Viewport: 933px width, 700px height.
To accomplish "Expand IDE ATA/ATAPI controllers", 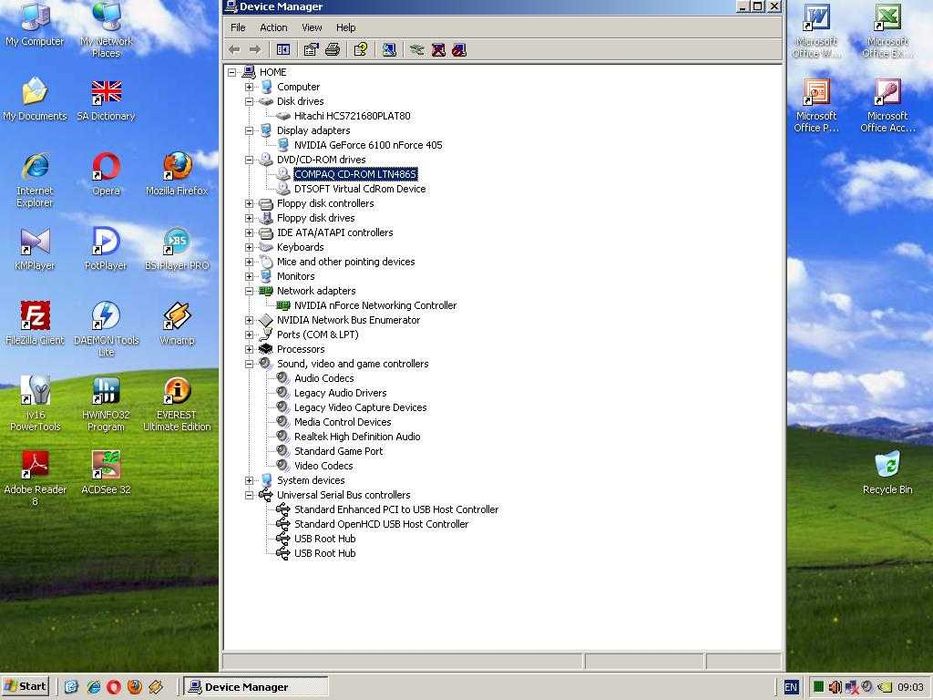I will pyautogui.click(x=249, y=233).
